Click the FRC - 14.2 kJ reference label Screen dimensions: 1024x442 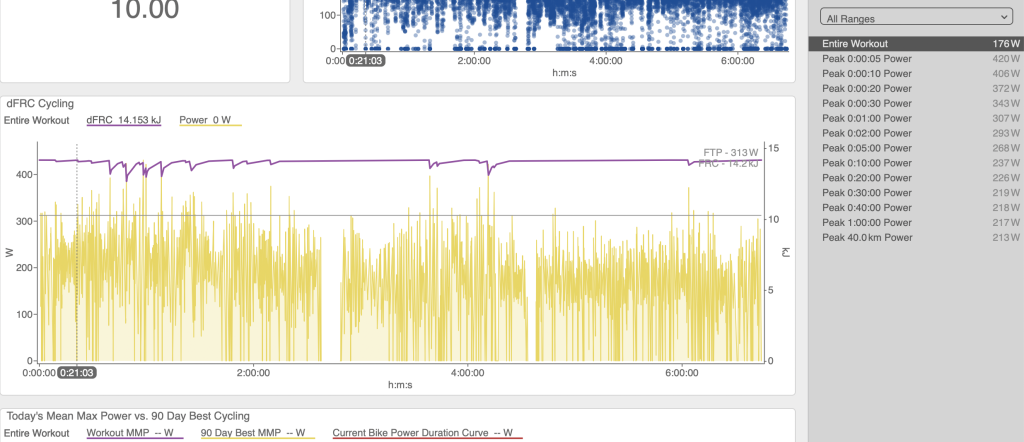click(x=728, y=163)
